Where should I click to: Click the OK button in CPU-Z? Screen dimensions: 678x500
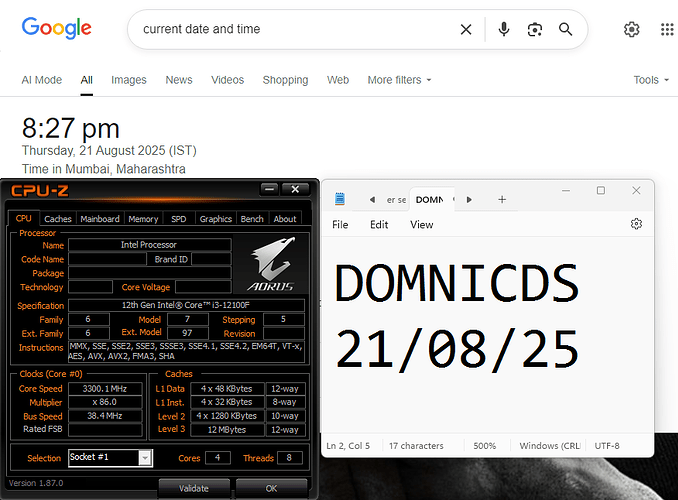[272, 488]
